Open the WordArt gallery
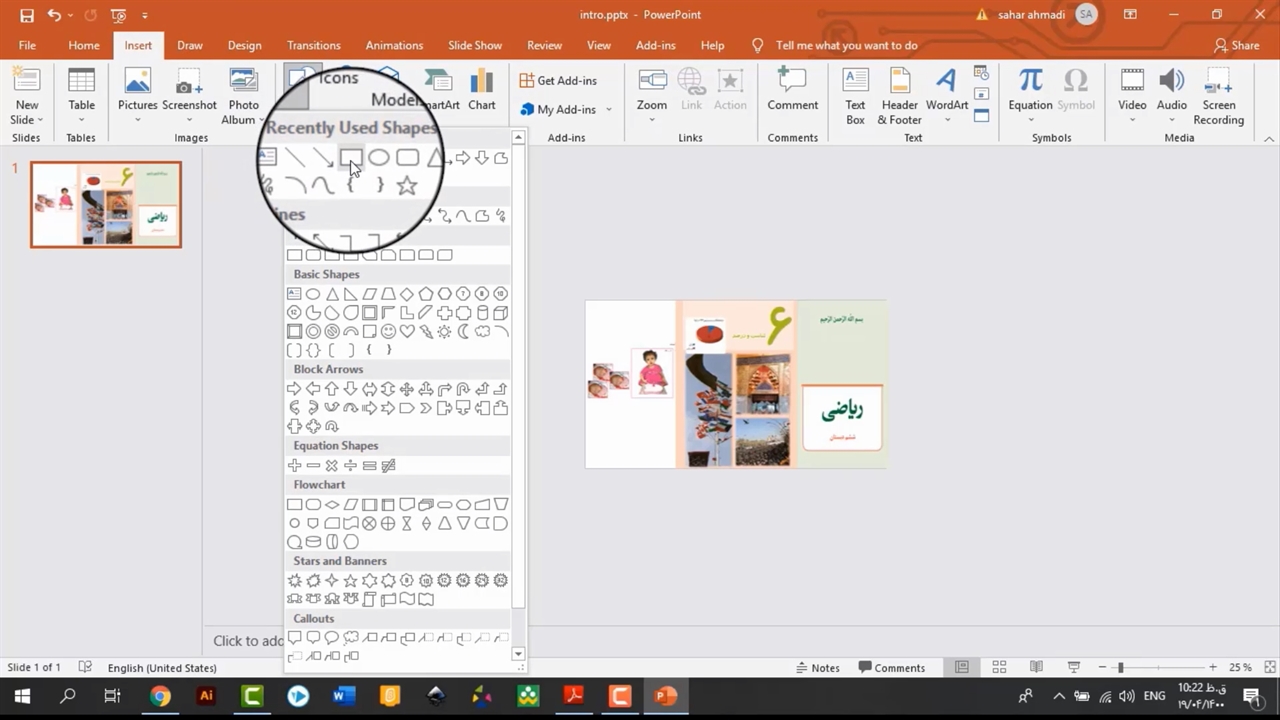This screenshot has height=720, width=1280. pos(946,91)
